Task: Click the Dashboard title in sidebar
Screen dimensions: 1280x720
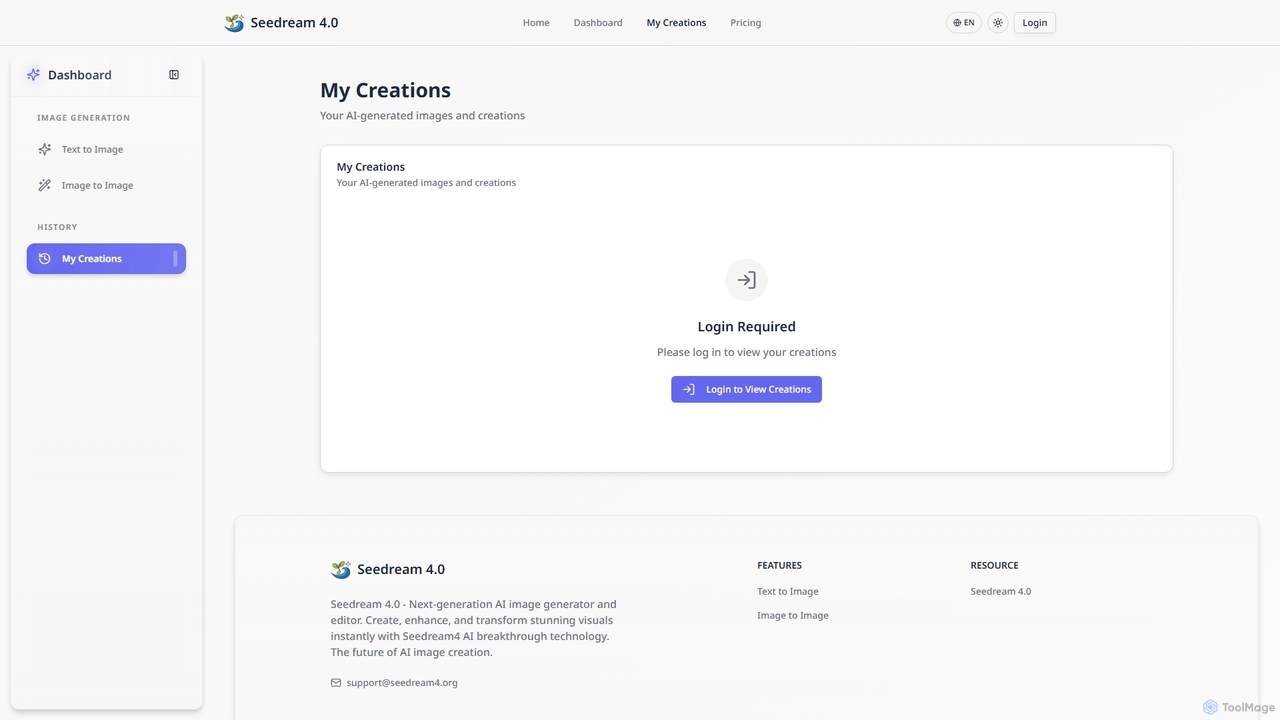Action: click(x=80, y=75)
